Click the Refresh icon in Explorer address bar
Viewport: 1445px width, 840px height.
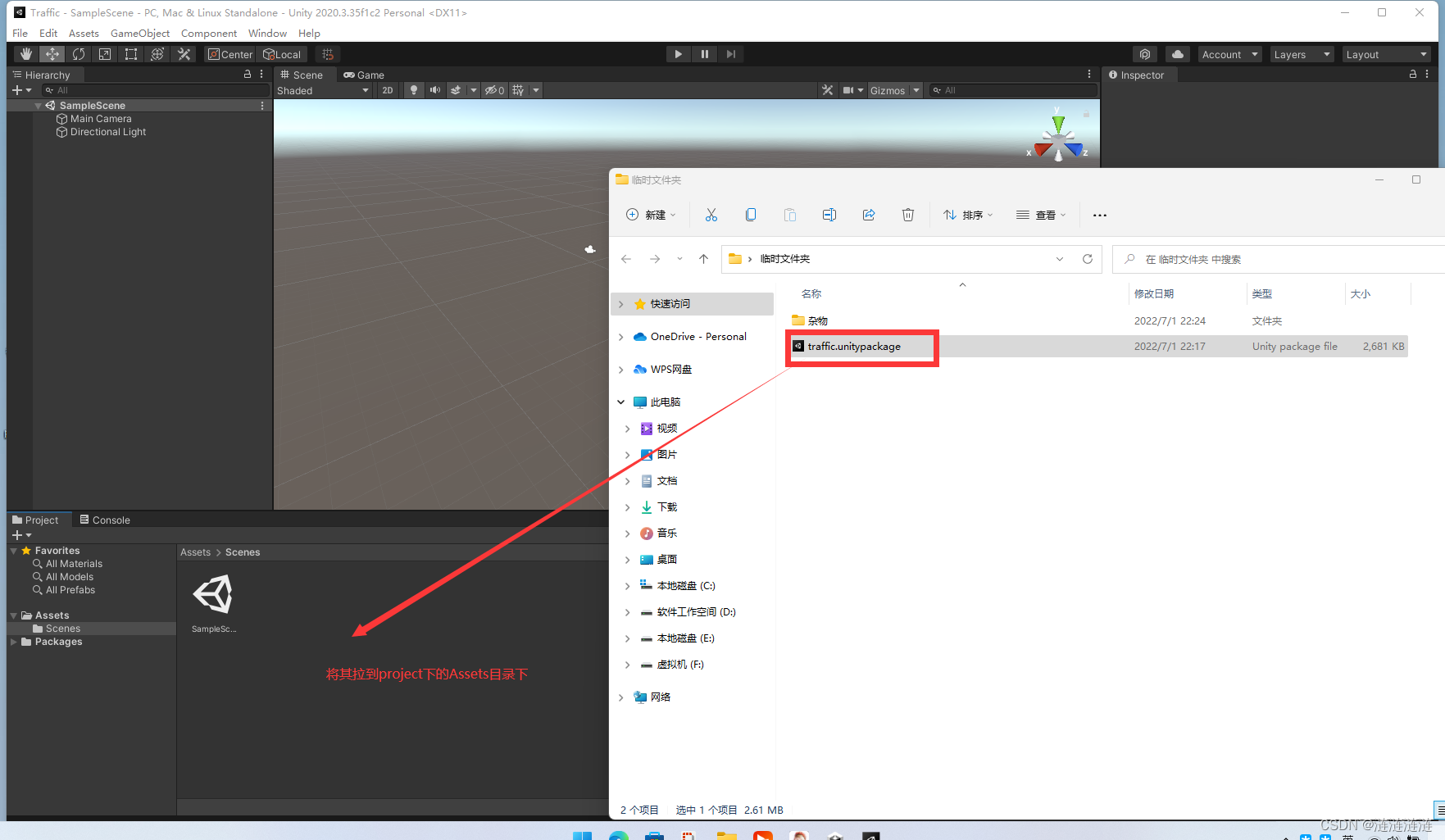[1088, 259]
